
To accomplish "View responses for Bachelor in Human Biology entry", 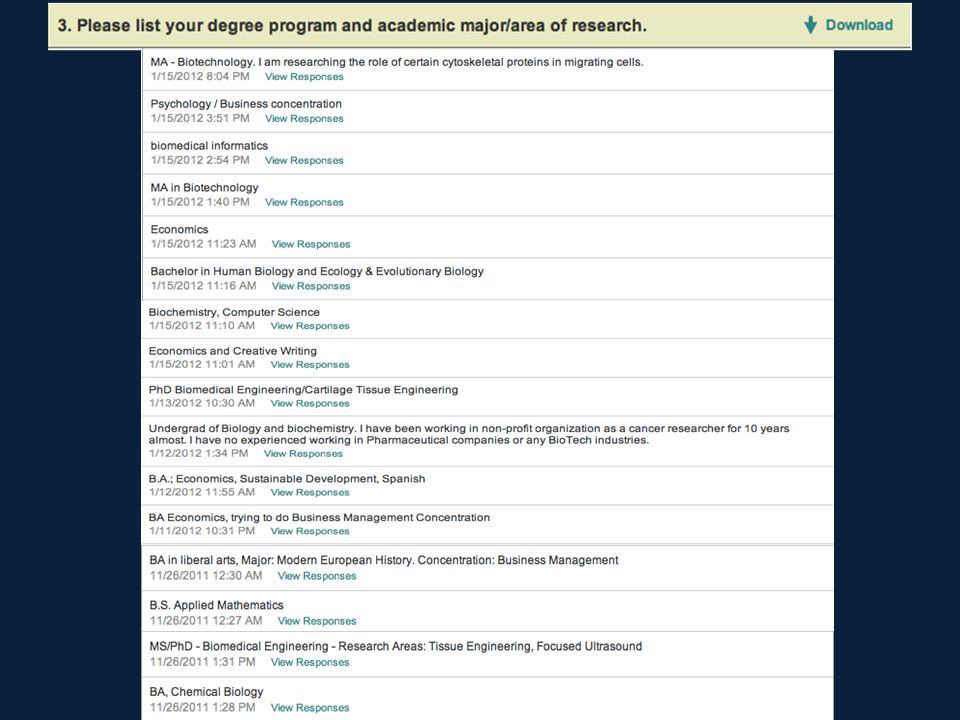I will coord(311,286).
